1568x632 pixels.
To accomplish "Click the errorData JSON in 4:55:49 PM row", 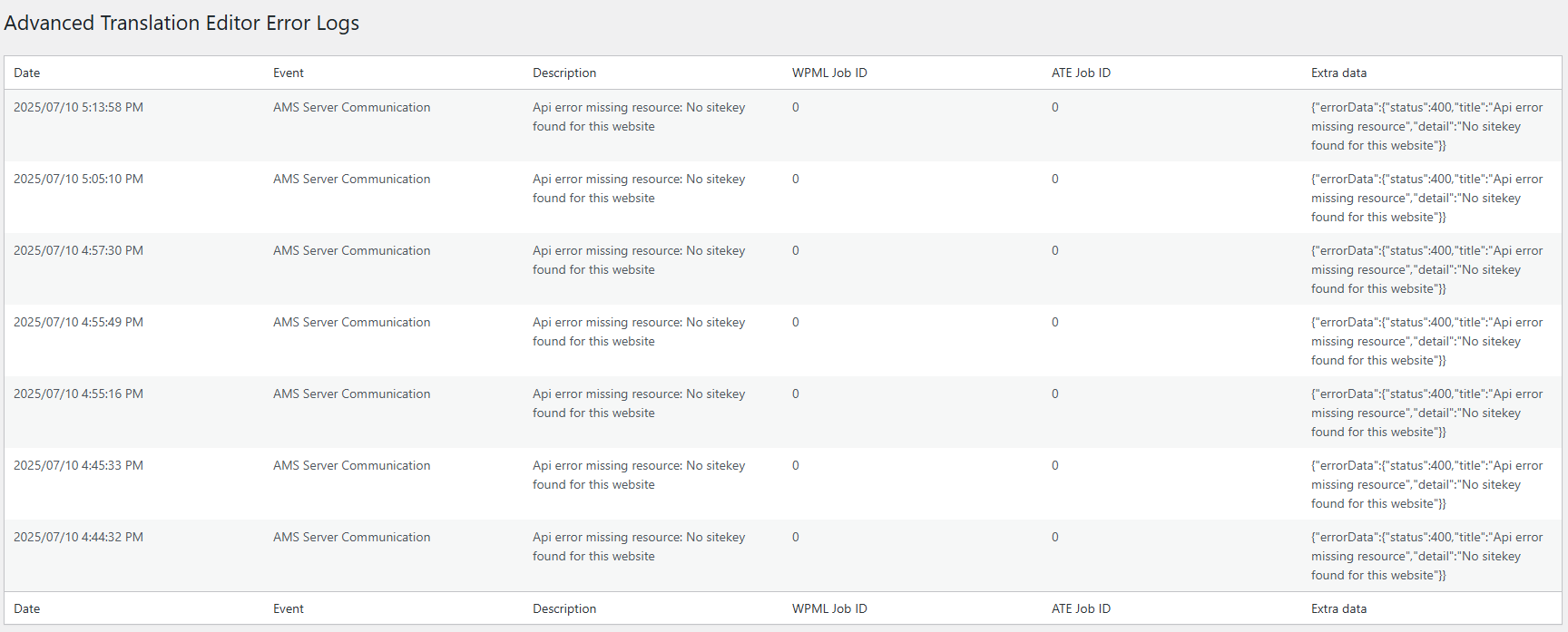I will pyautogui.click(x=1426, y=341).
